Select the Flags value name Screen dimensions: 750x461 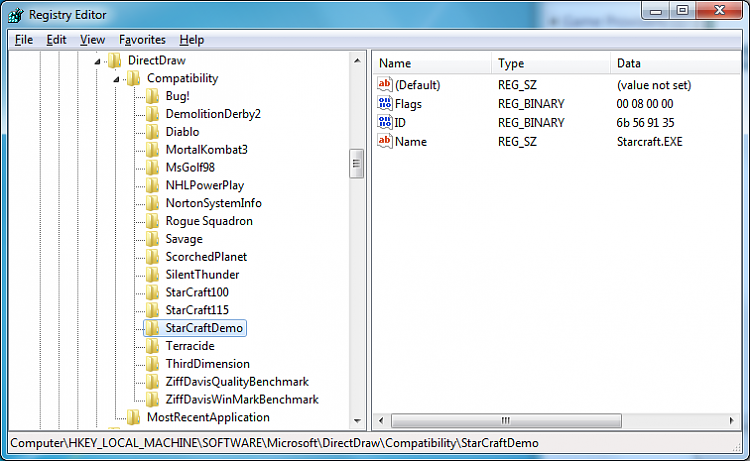point(408,104)
